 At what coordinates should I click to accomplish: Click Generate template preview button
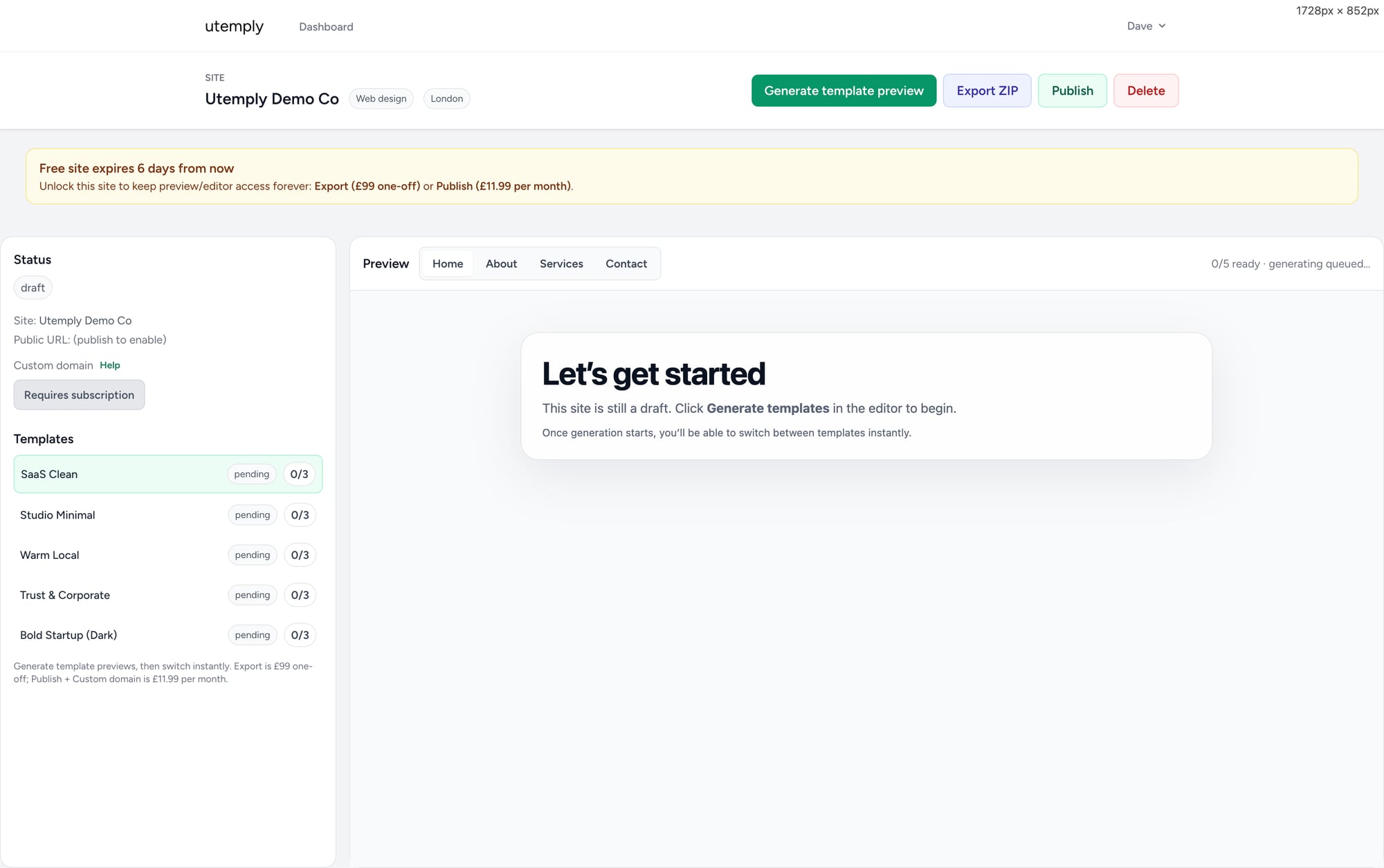(844, 91)
